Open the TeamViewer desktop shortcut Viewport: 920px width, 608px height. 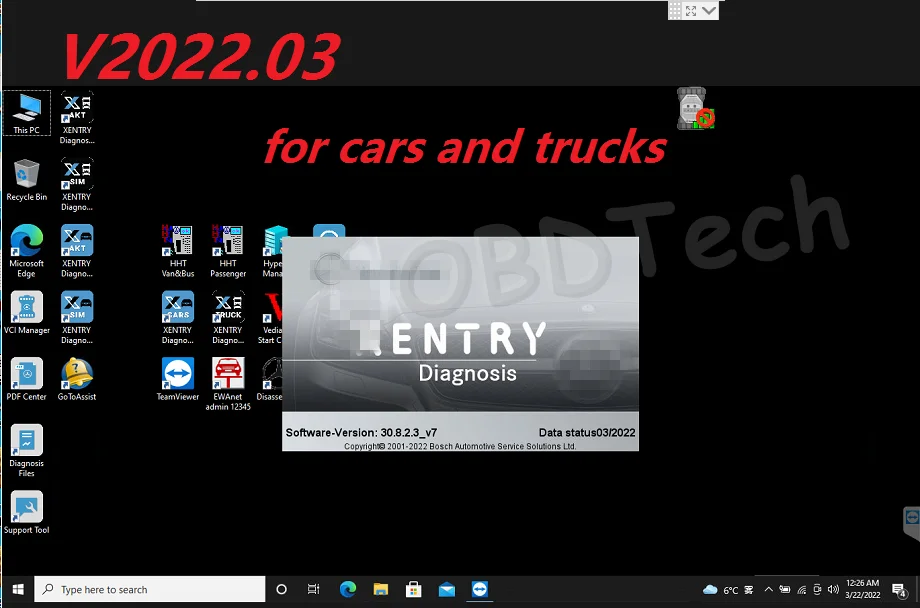tap(178, 379)
